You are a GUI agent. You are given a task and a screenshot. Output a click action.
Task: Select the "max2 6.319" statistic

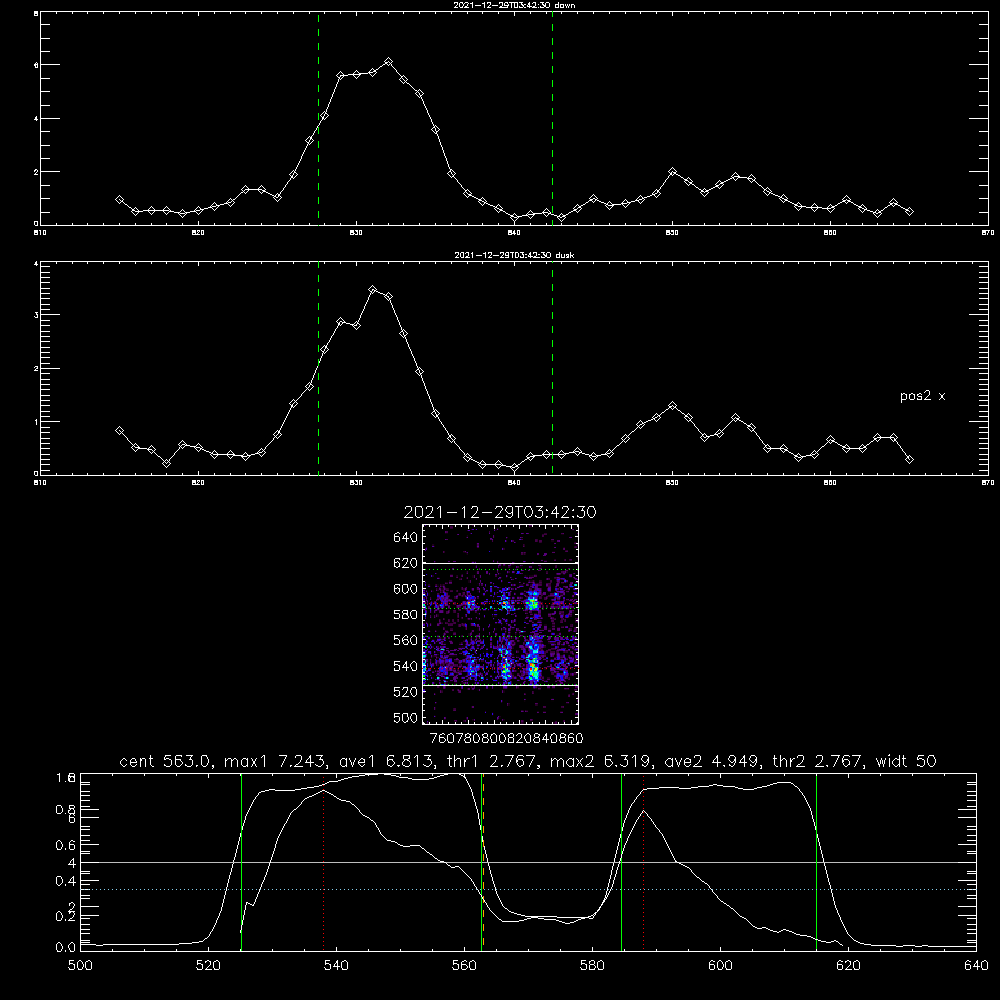[601, 761]
